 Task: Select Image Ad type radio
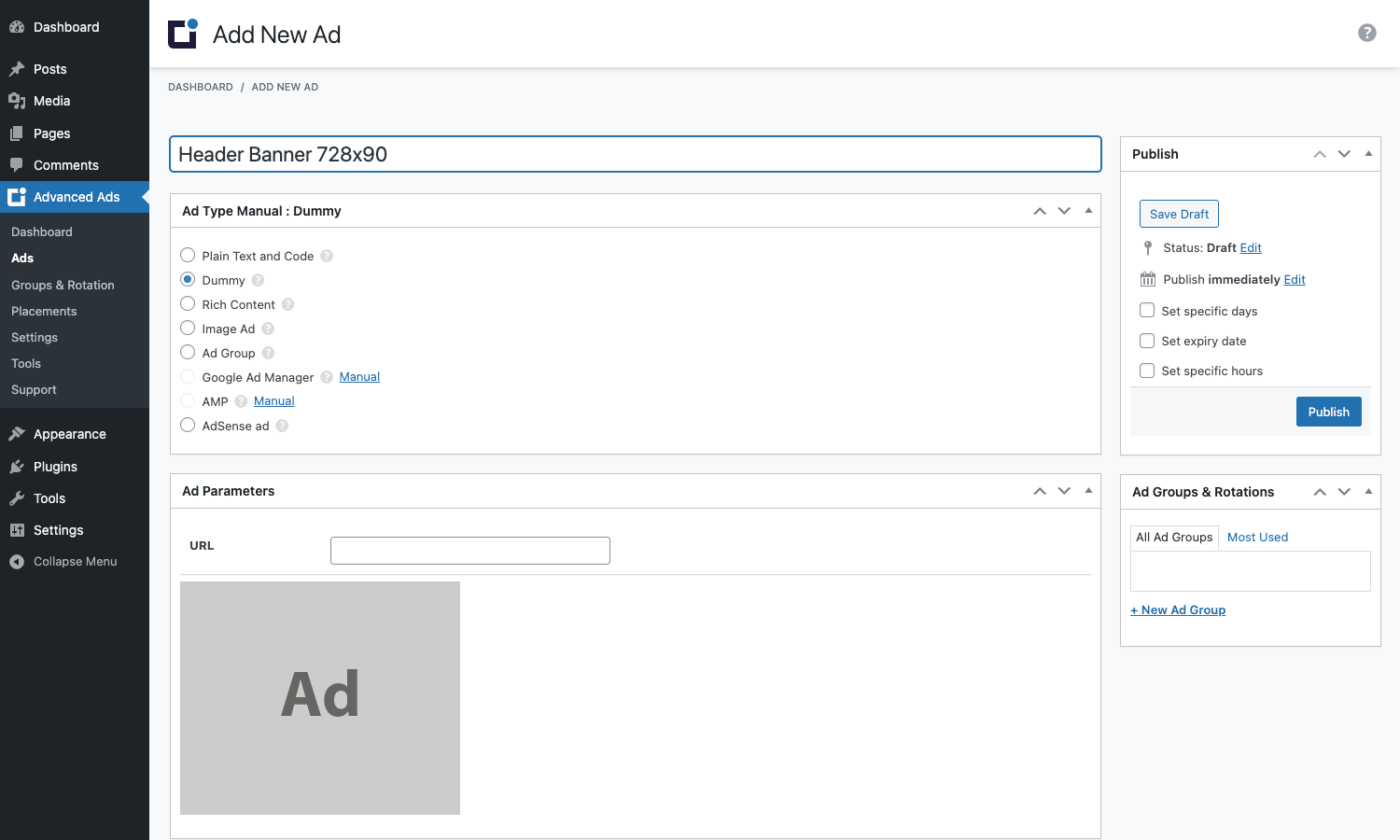[188, 328]
